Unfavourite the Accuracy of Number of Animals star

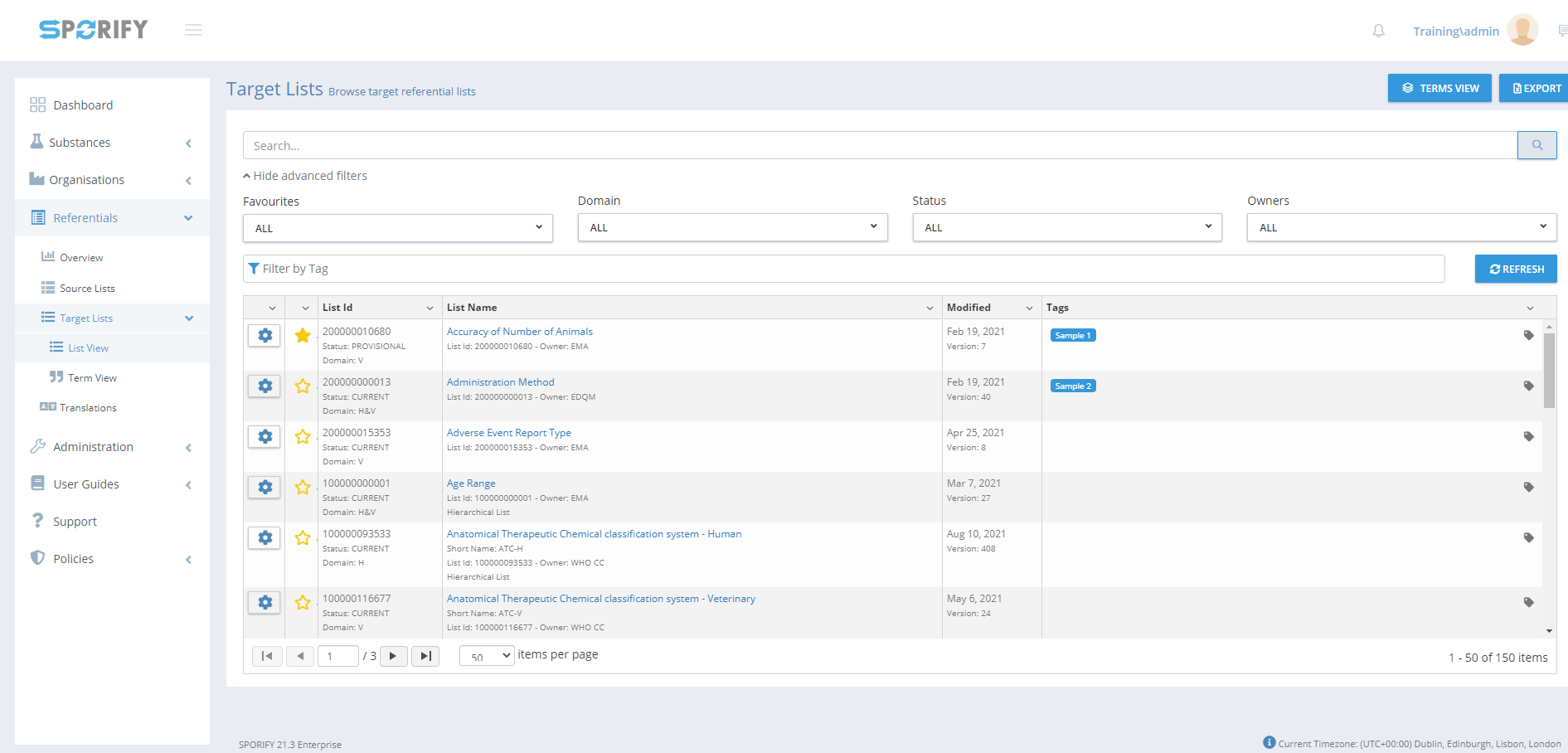click(x=303, y=336)
